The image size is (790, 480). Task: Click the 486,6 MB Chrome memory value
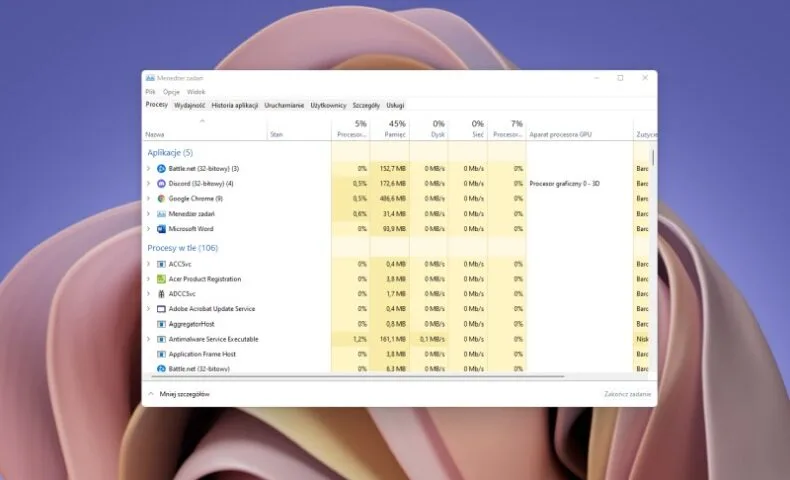click(x=392, y=199)
